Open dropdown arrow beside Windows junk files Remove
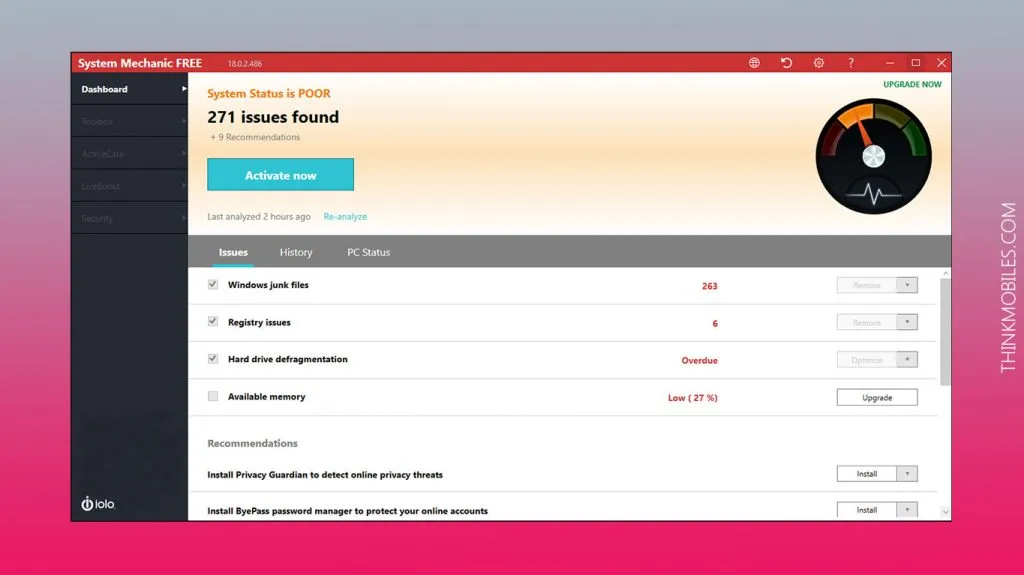Screen dimensions: 1024x575 tap(907, 285)
